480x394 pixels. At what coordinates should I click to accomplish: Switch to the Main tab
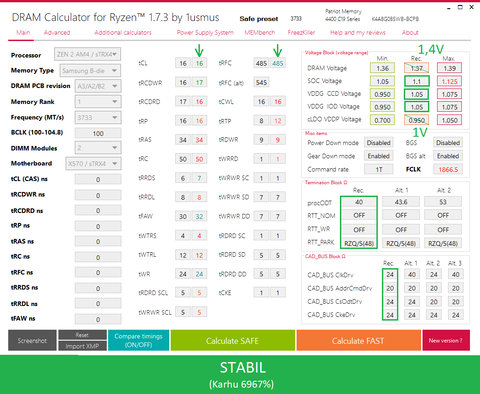click(23, 32)
